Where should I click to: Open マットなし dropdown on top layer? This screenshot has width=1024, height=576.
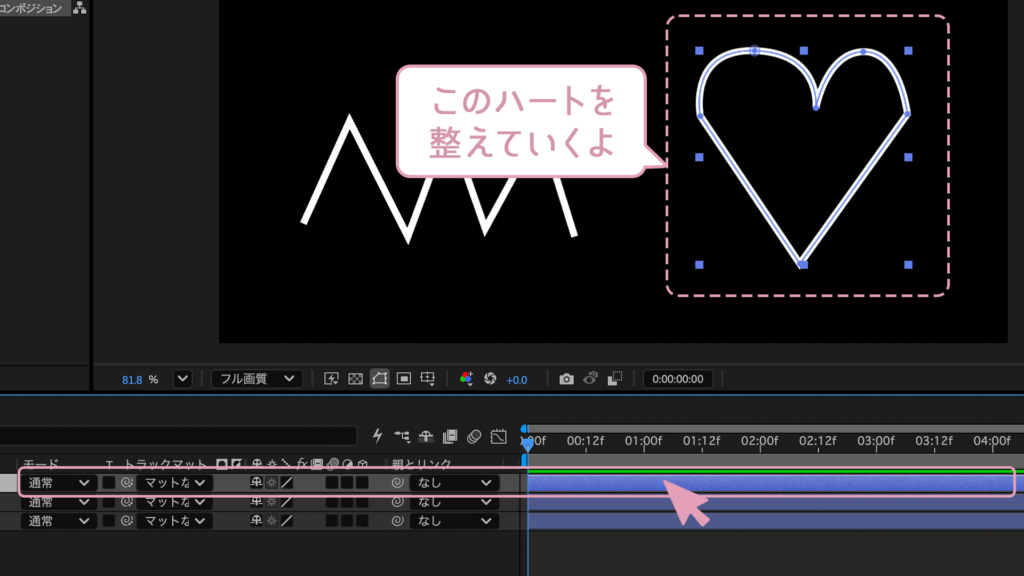(x=174, y=483)
